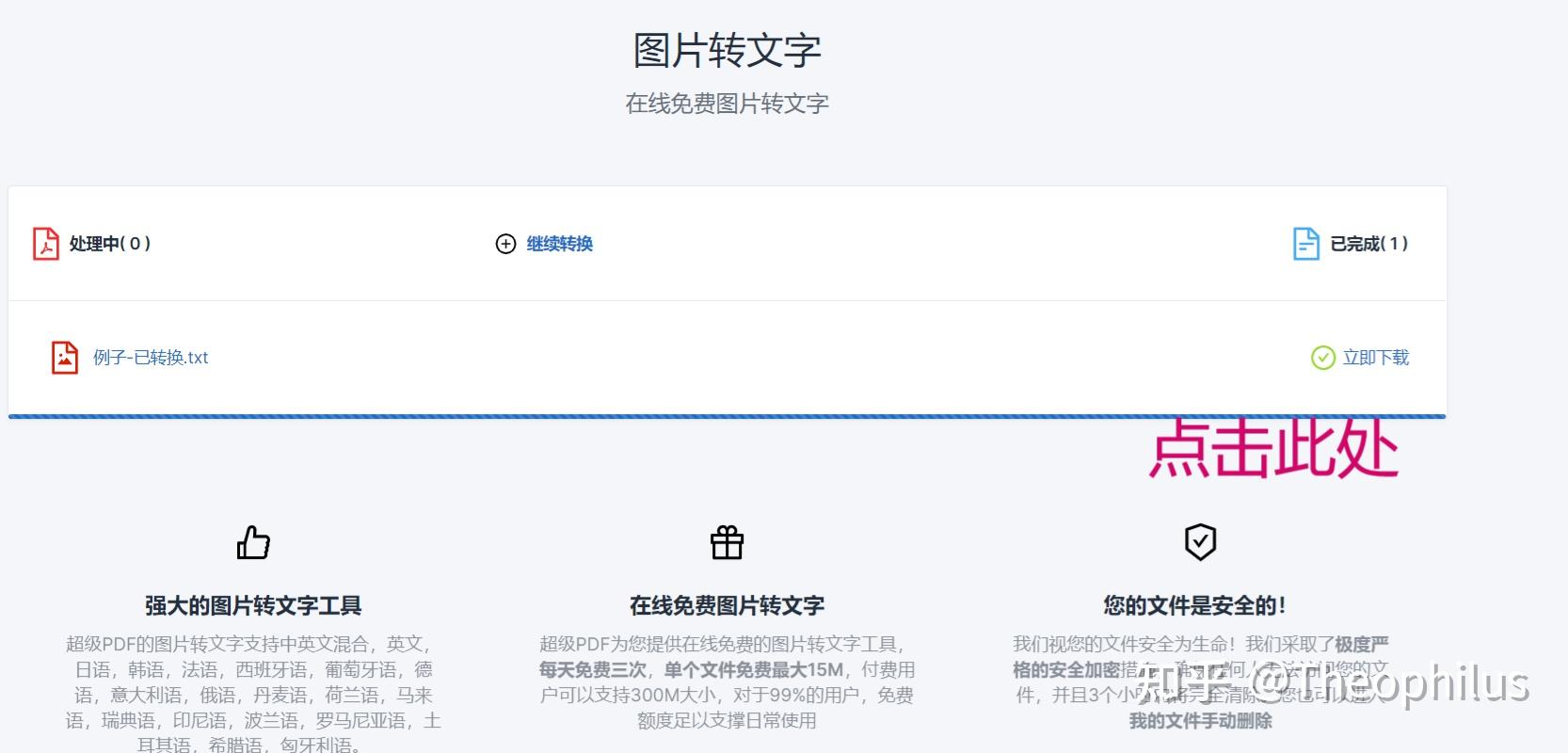Click heading 强大的图片转文字工具
This screenshot has width=1568, height=753.
click(253, 605)
